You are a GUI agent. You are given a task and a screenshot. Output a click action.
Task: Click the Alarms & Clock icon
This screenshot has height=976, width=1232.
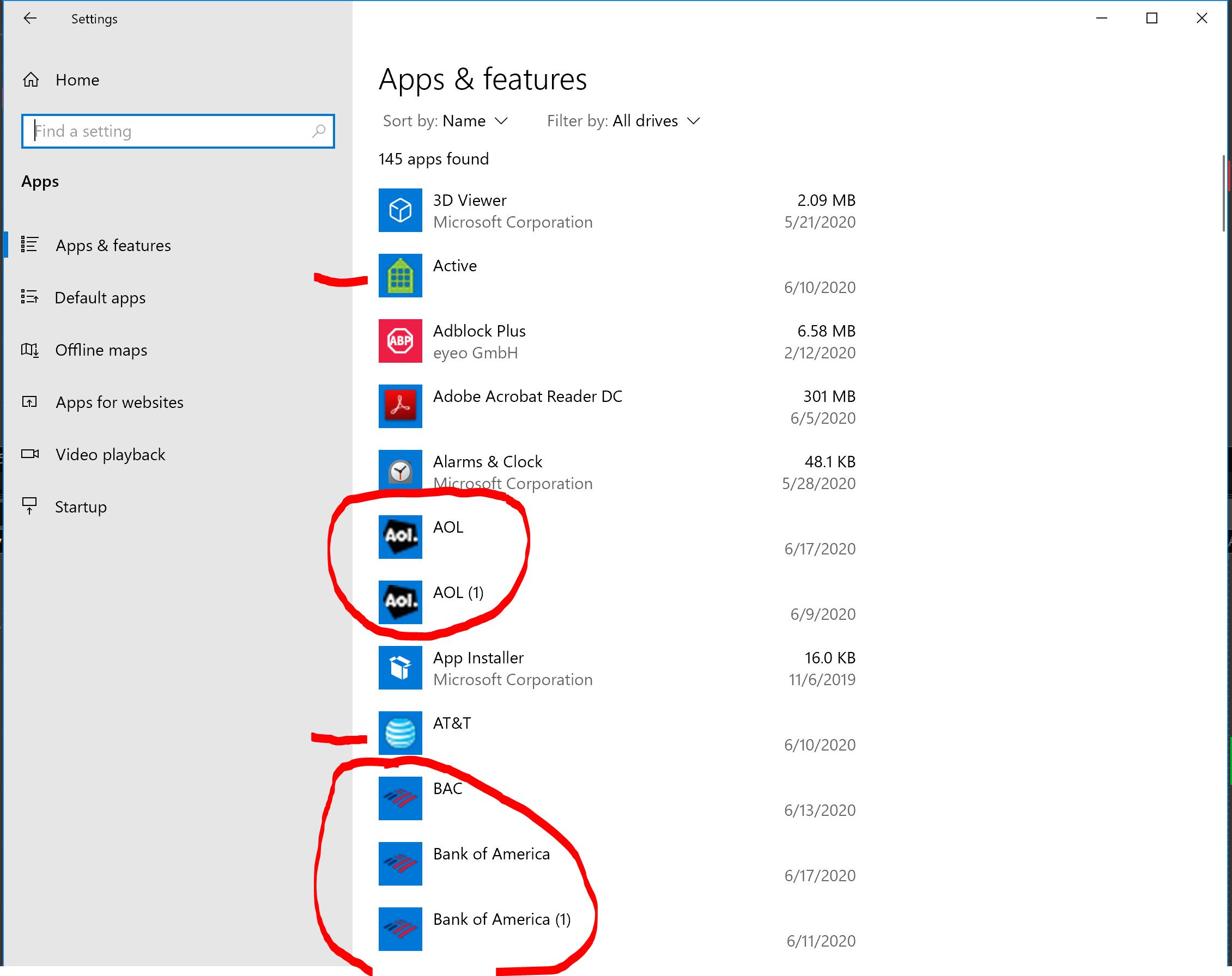400,471
